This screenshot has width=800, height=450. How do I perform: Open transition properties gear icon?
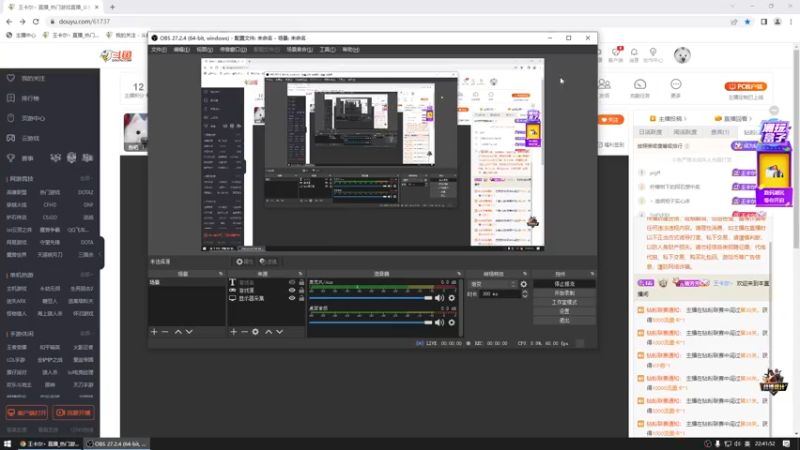523,284
